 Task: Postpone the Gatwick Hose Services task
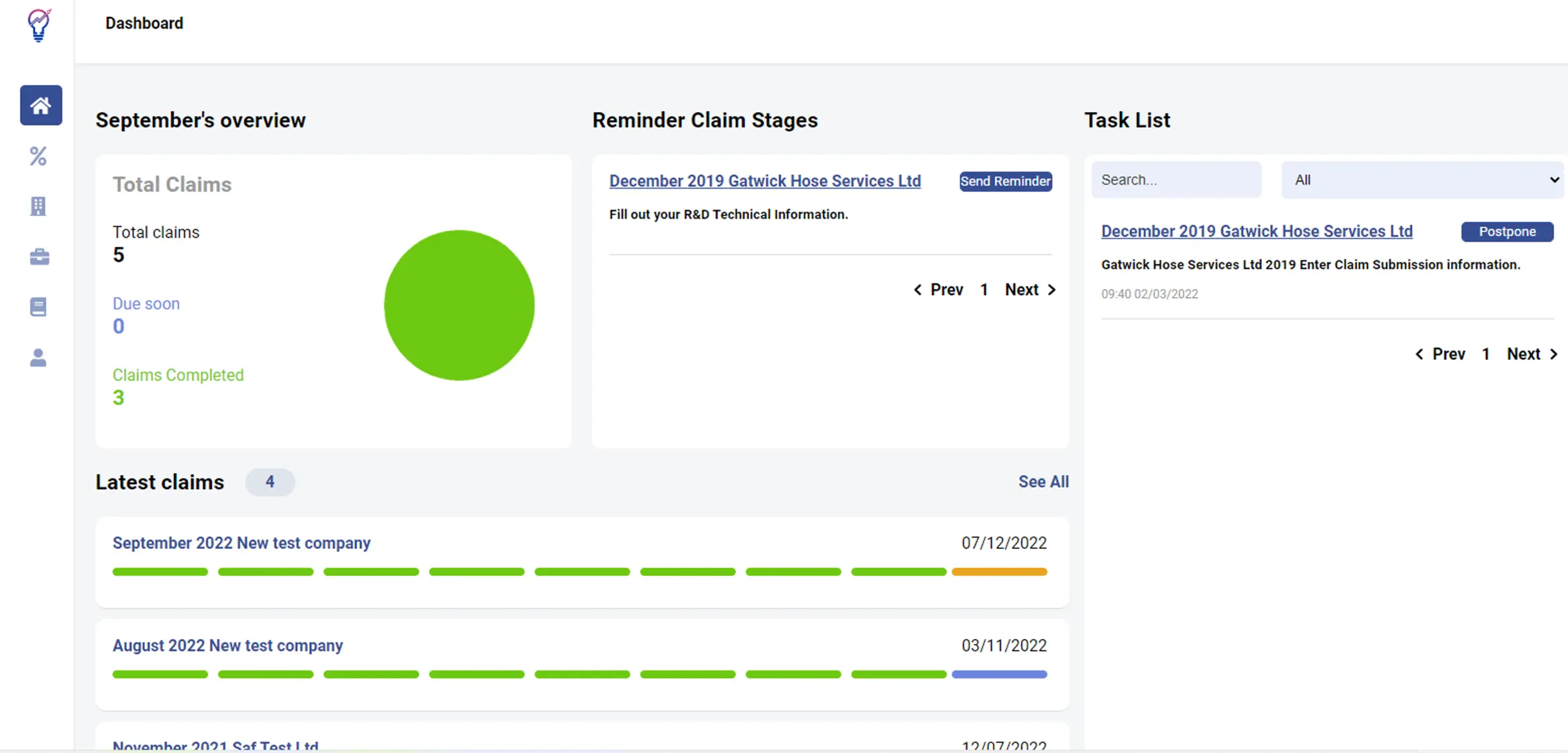[x=1507, y=232]
